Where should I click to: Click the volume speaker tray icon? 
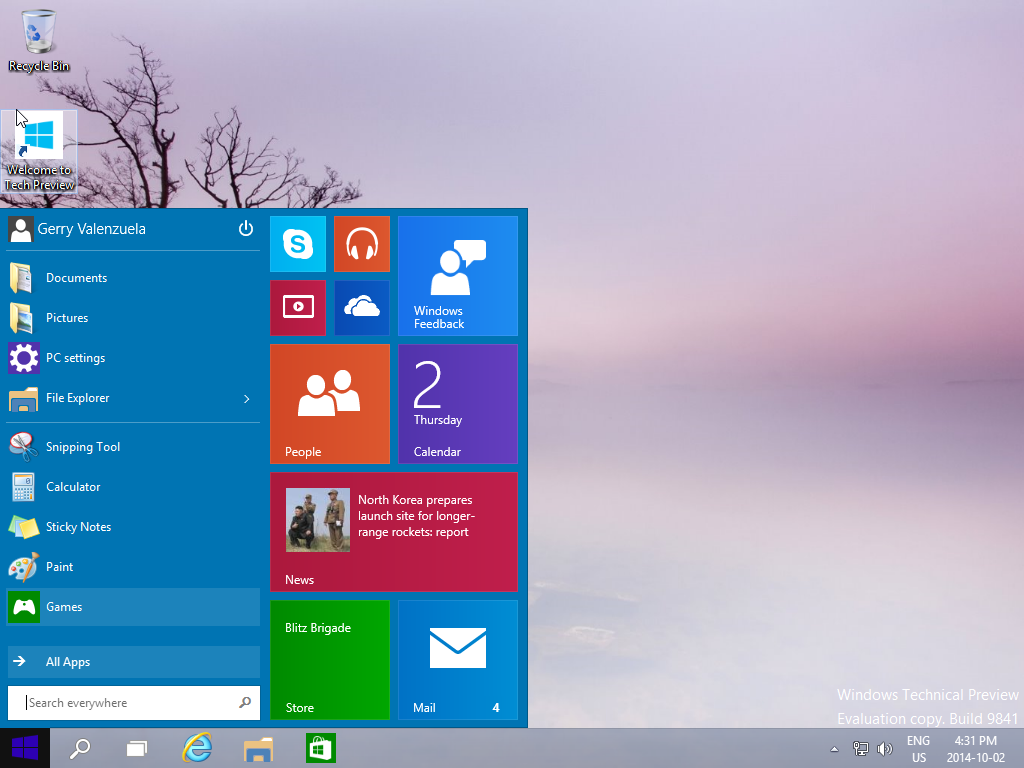pos(885,748)
